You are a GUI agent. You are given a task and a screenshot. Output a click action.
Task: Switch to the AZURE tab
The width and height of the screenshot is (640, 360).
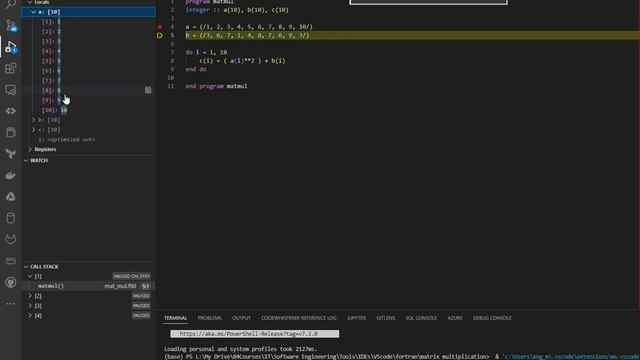point(455,318)
